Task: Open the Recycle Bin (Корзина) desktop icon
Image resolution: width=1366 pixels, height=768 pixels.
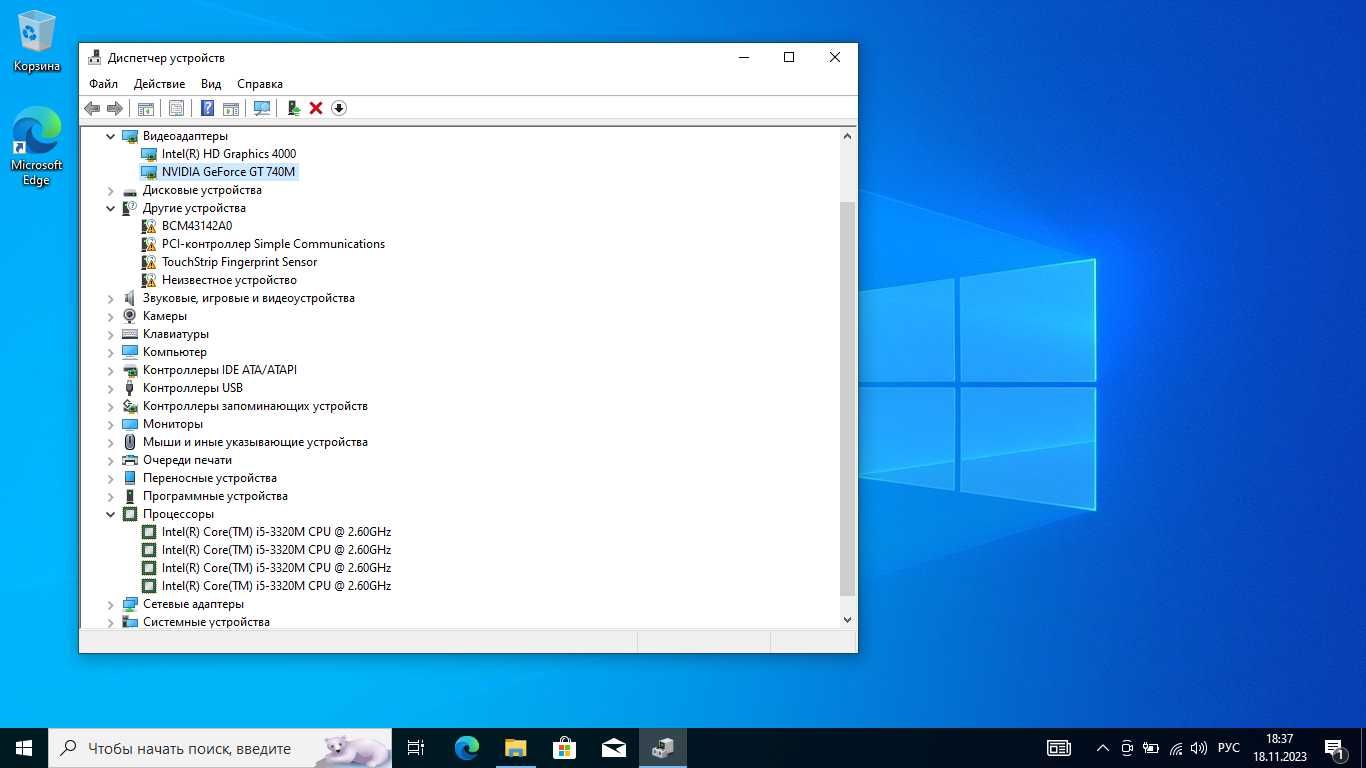Action: click(x=37, y=42)
